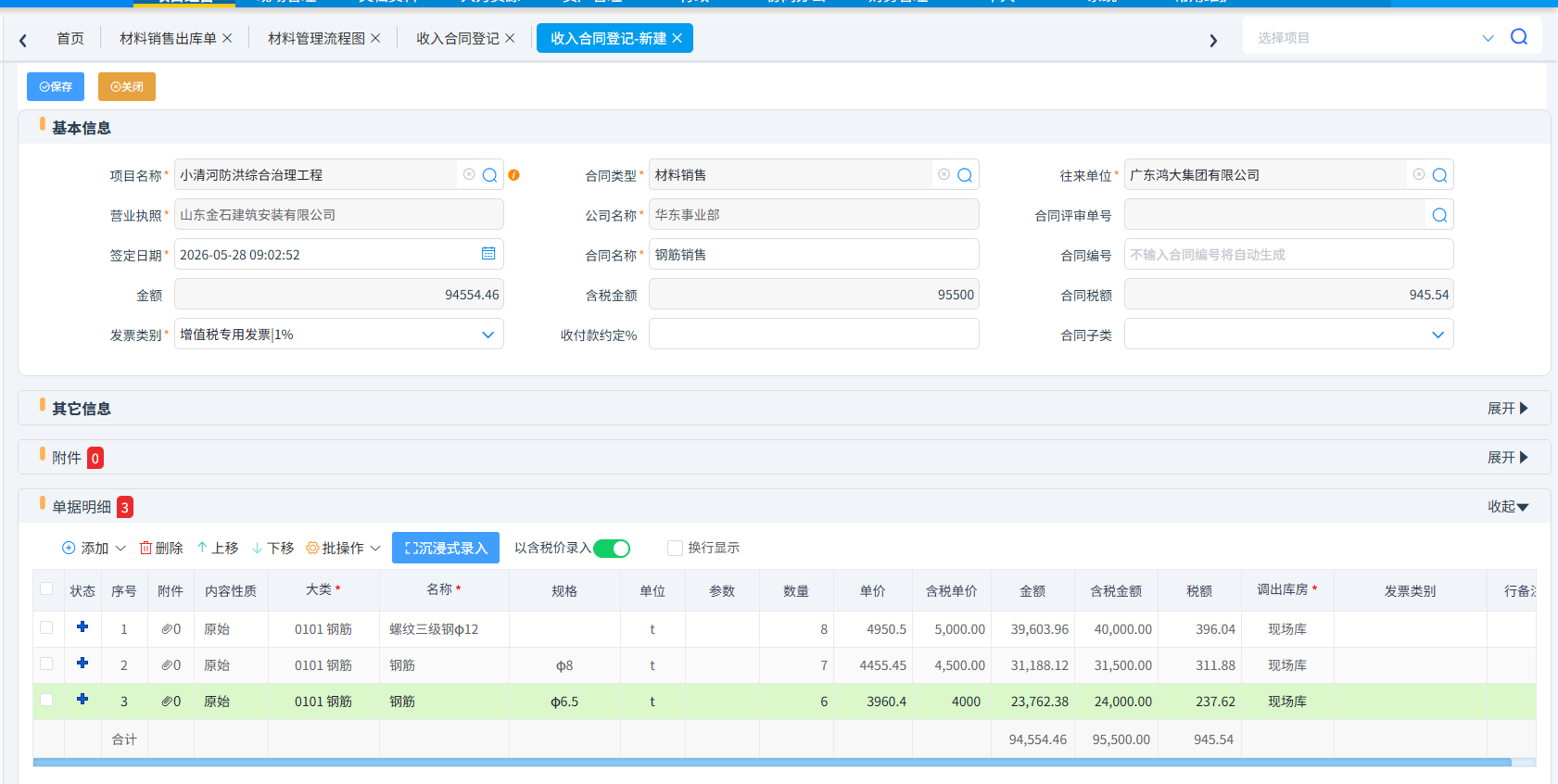The image size is (1558, 784).
Task: Select the checkbox for row 3
Action: (46, 700)
